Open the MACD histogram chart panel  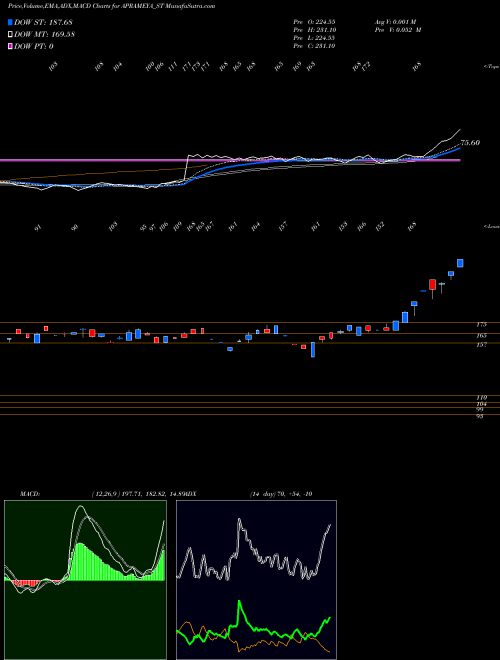coord(85,580)
